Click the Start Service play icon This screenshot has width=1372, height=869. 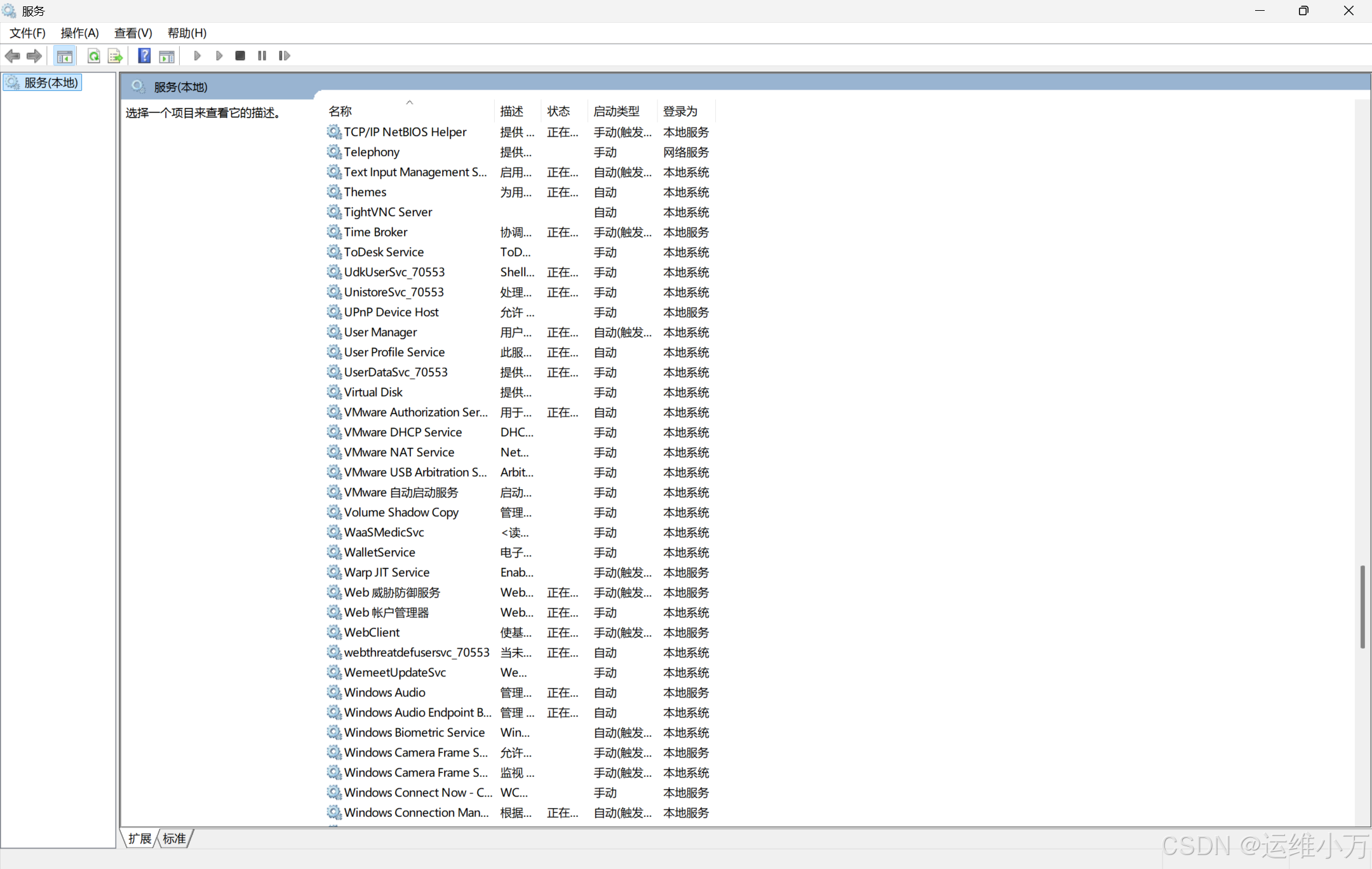click(x=197, y=56)
